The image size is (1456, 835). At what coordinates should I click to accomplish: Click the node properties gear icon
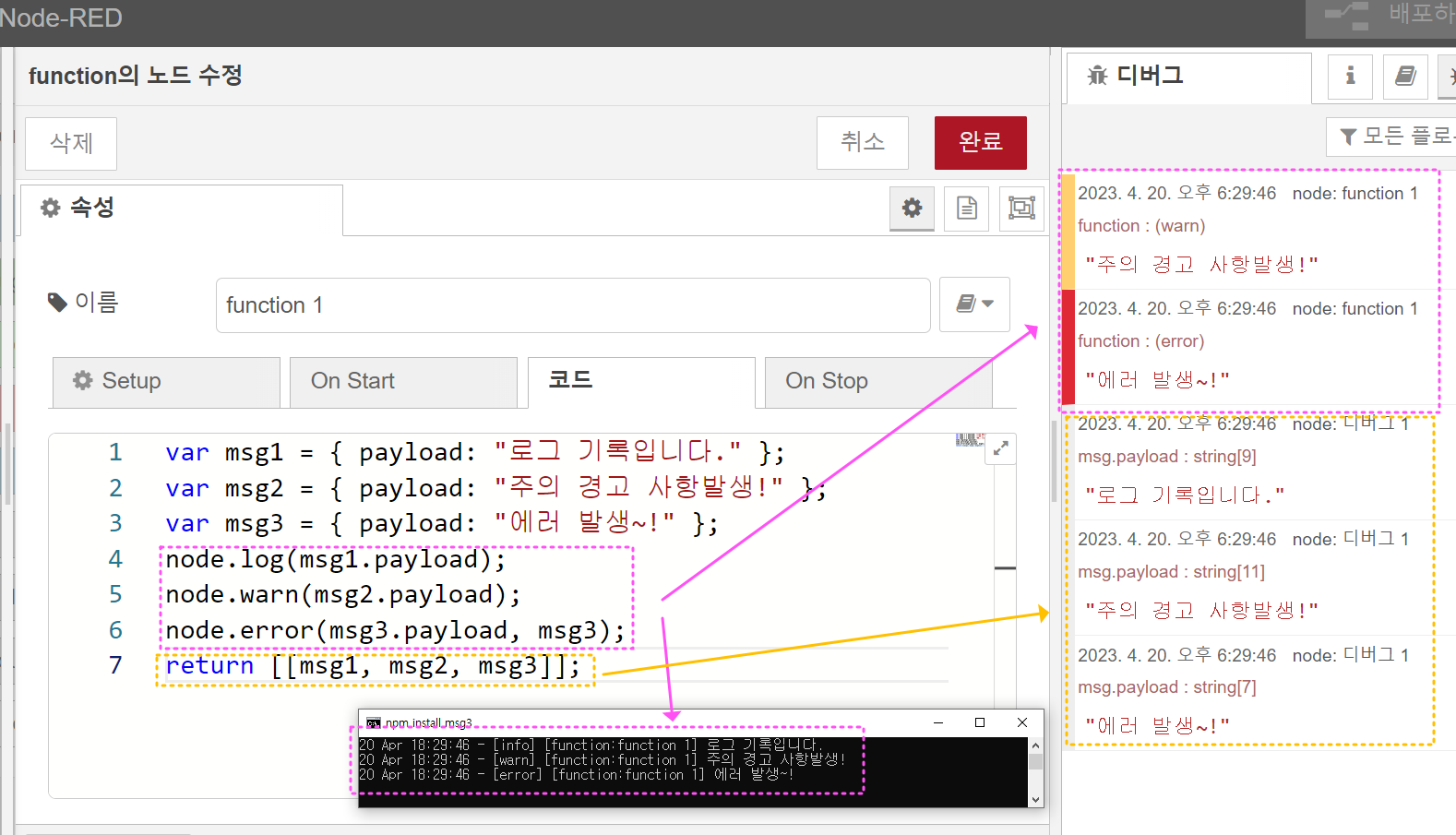click(912, 208)
